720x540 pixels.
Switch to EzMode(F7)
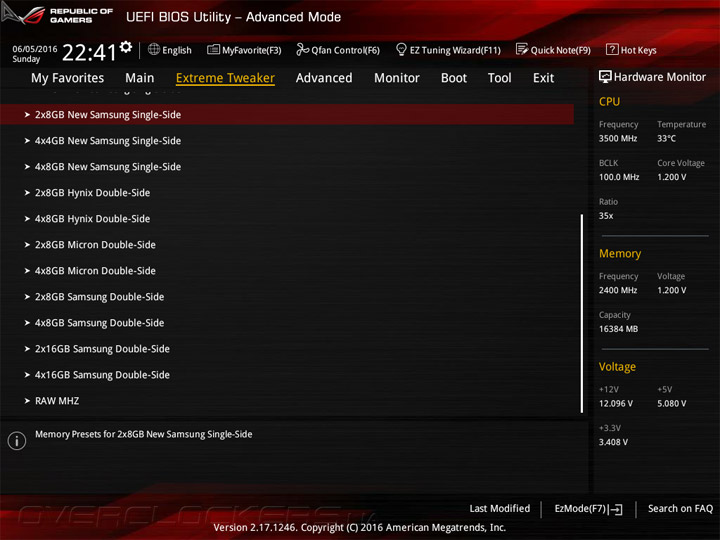click(588, 509)
